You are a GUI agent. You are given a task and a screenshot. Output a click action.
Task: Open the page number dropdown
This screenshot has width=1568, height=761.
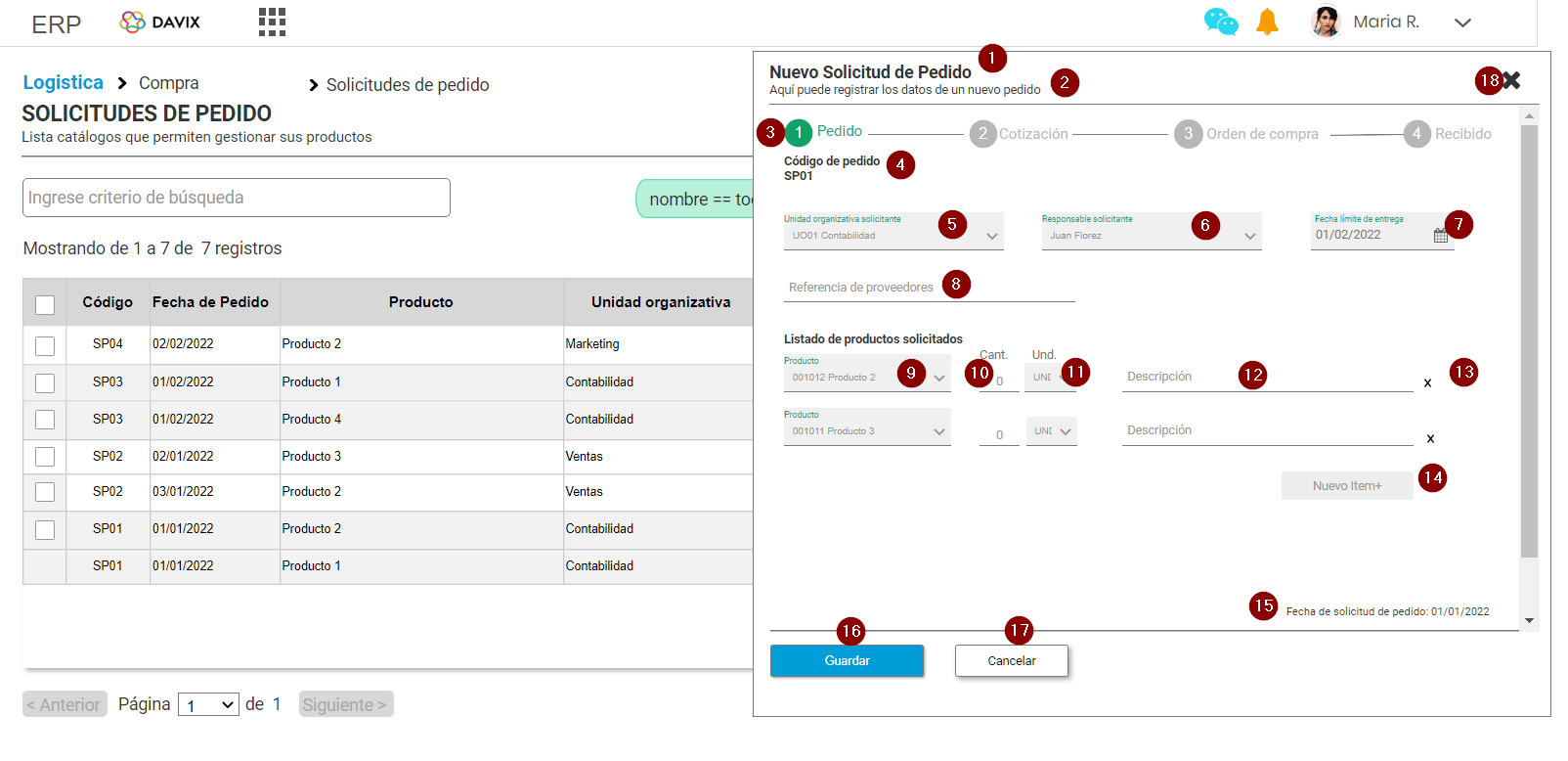coord(208,705)
